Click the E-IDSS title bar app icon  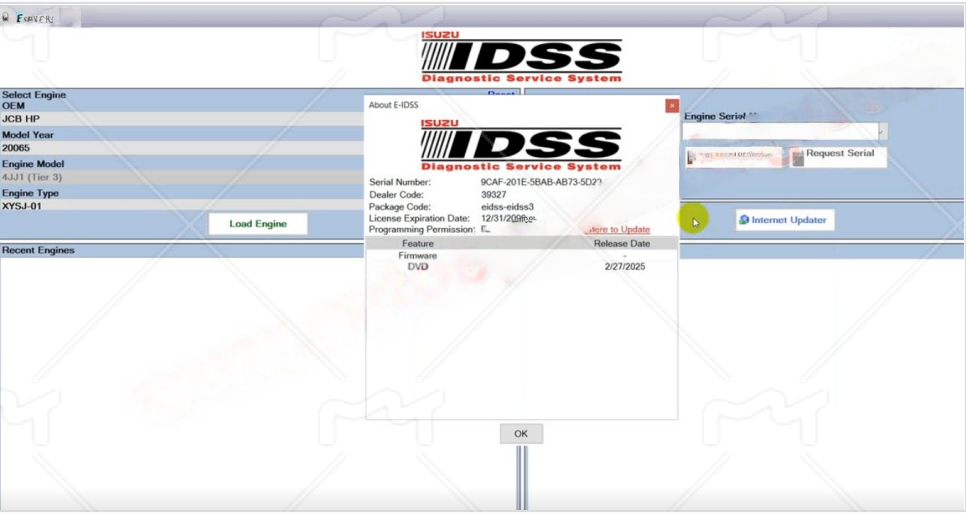(6, 18)
